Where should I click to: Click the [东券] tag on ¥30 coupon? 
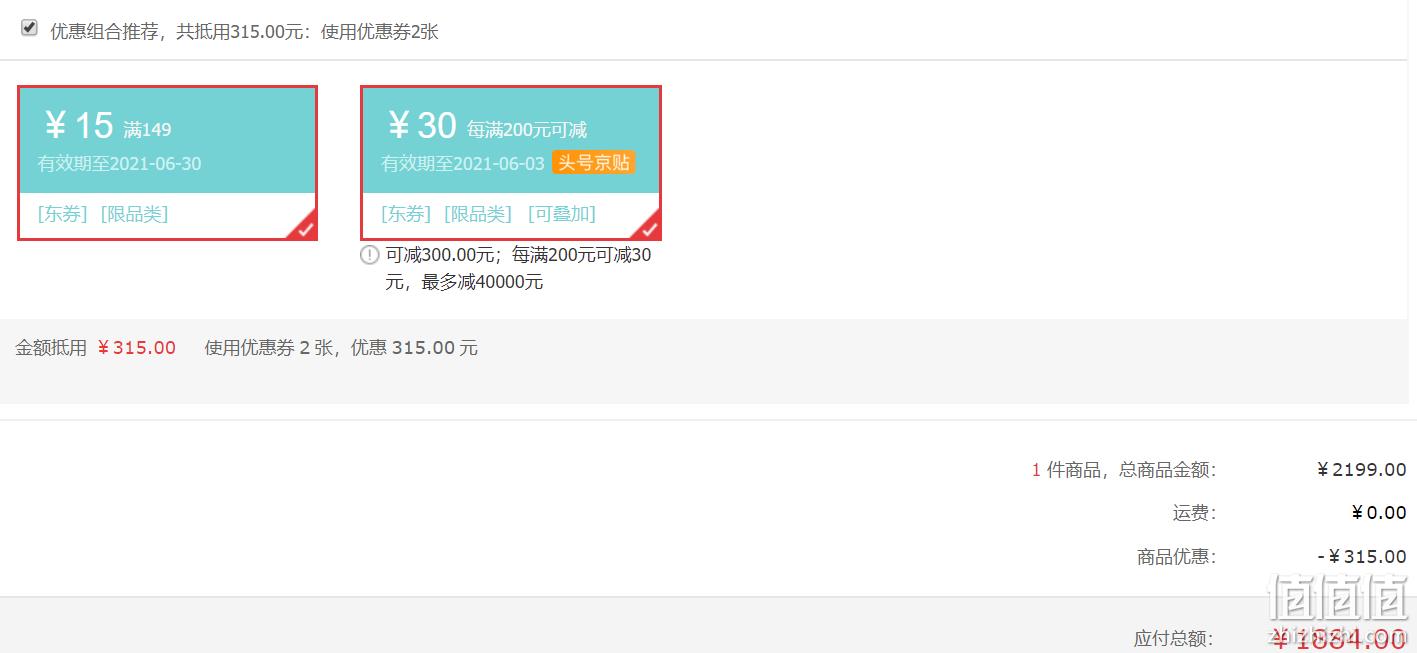coord(406,214)
